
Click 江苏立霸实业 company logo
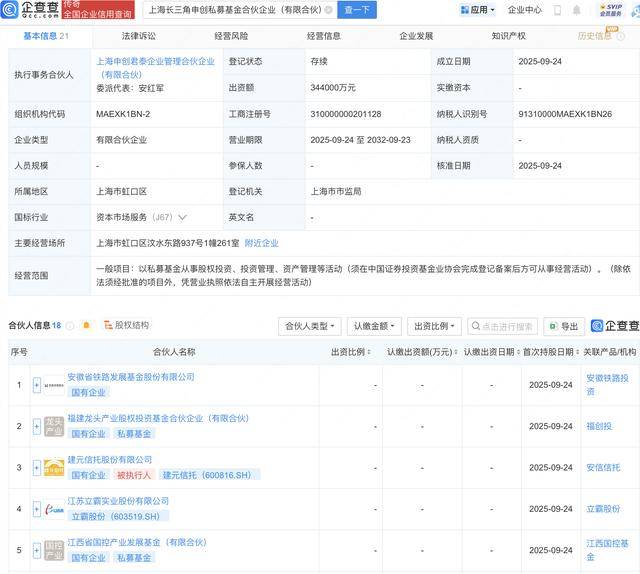[x=54, y=509]
